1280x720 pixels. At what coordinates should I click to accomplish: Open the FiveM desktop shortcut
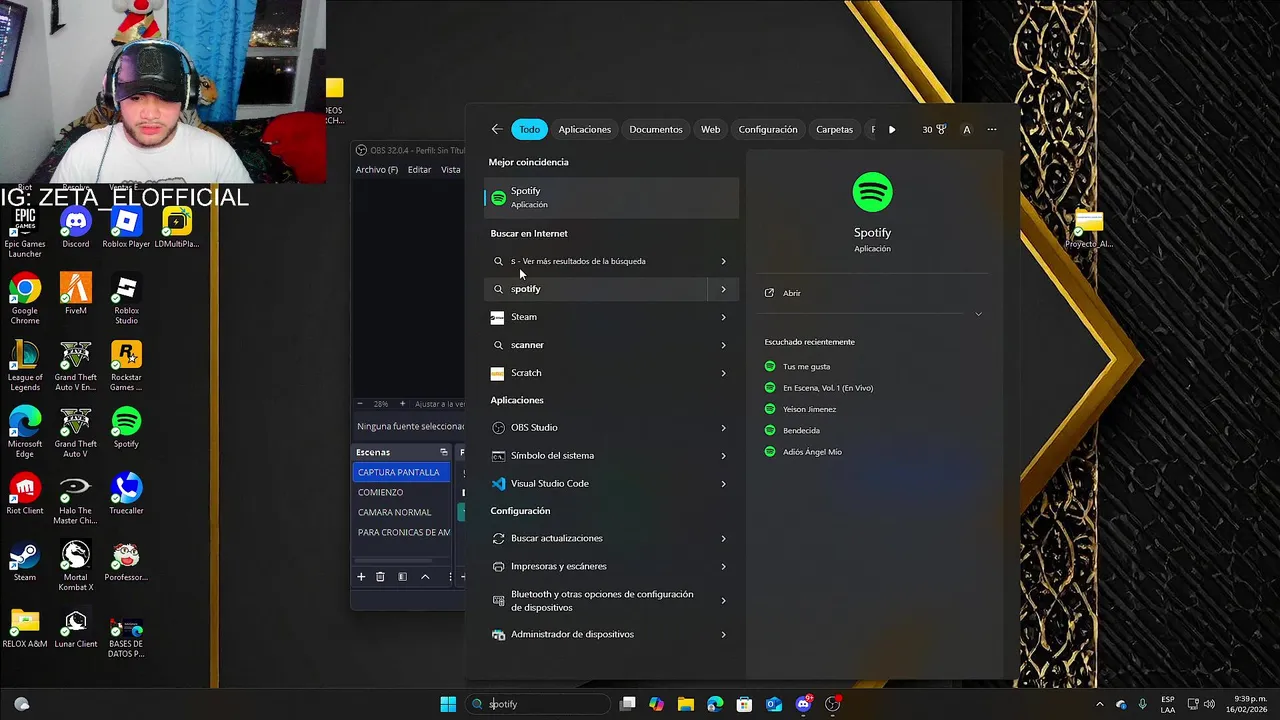(75, 295)
